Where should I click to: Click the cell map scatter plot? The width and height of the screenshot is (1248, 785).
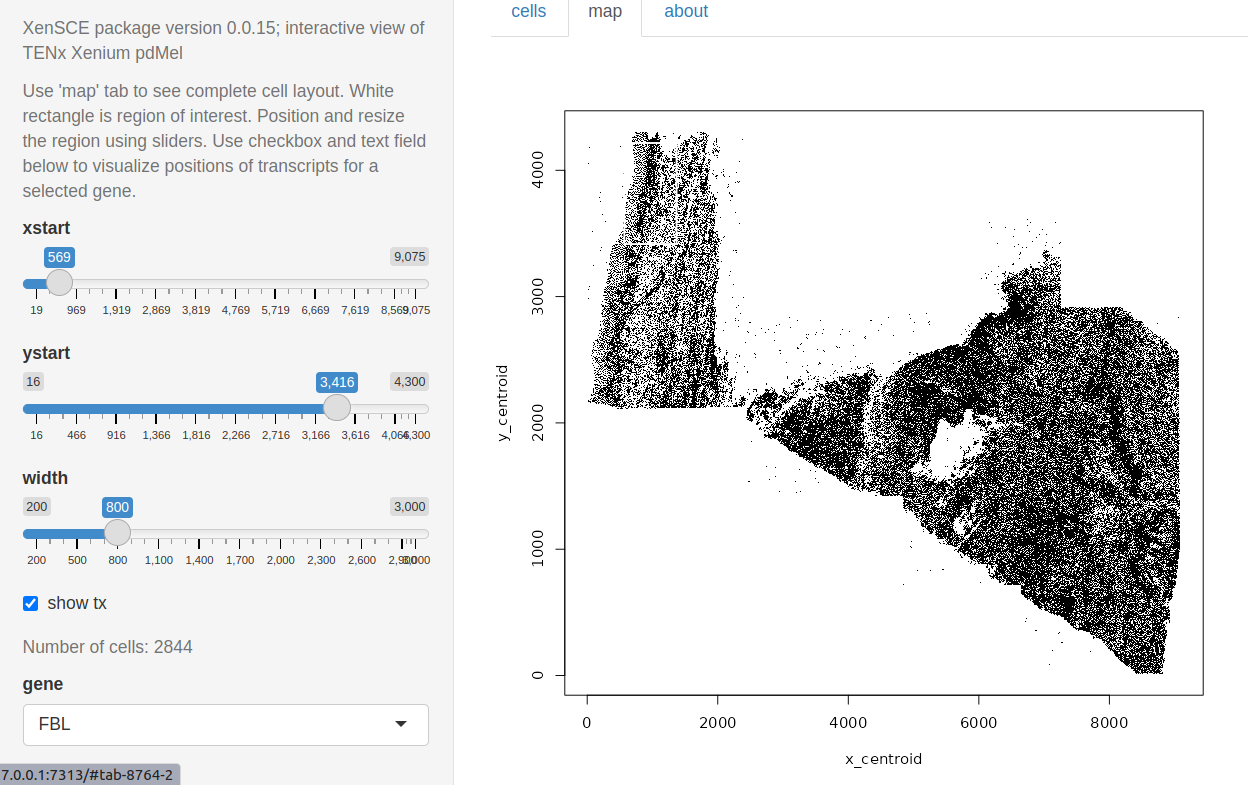pyautogui.click(x=884, y=403)
